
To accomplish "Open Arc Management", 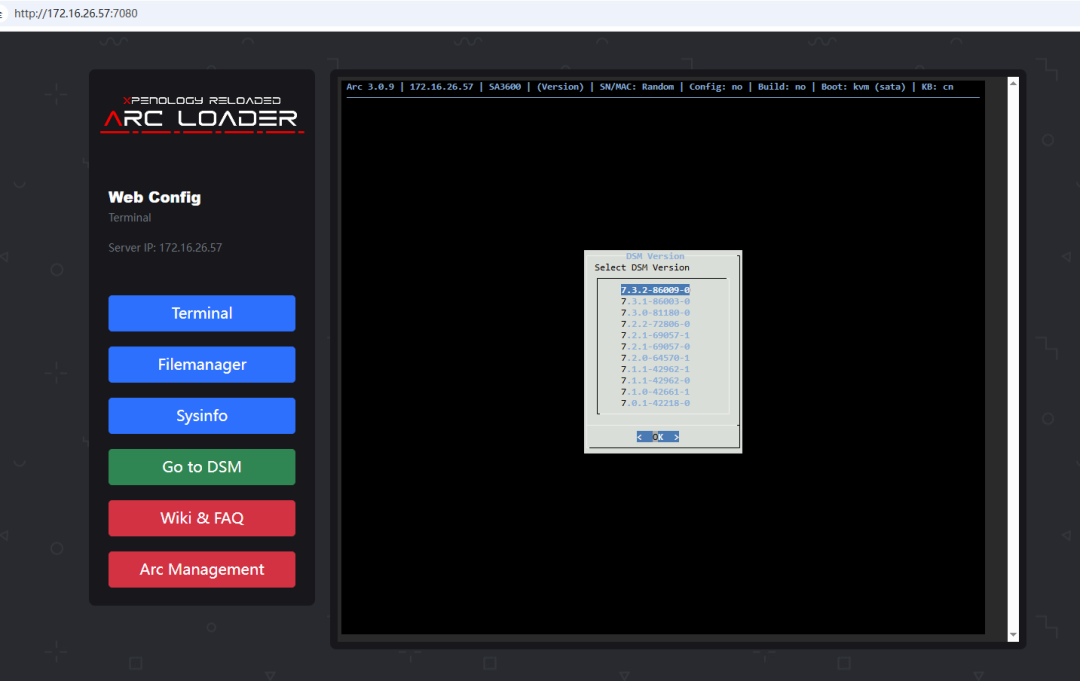I will (202, 569).
